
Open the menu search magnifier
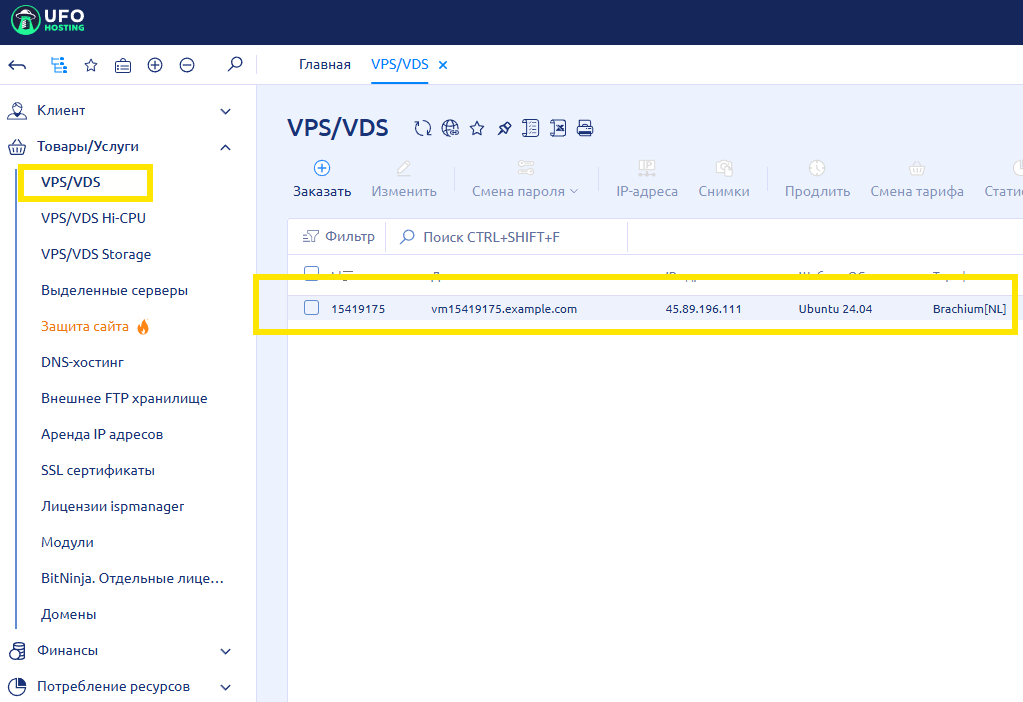pyautogui.click(x=235, y=65)
